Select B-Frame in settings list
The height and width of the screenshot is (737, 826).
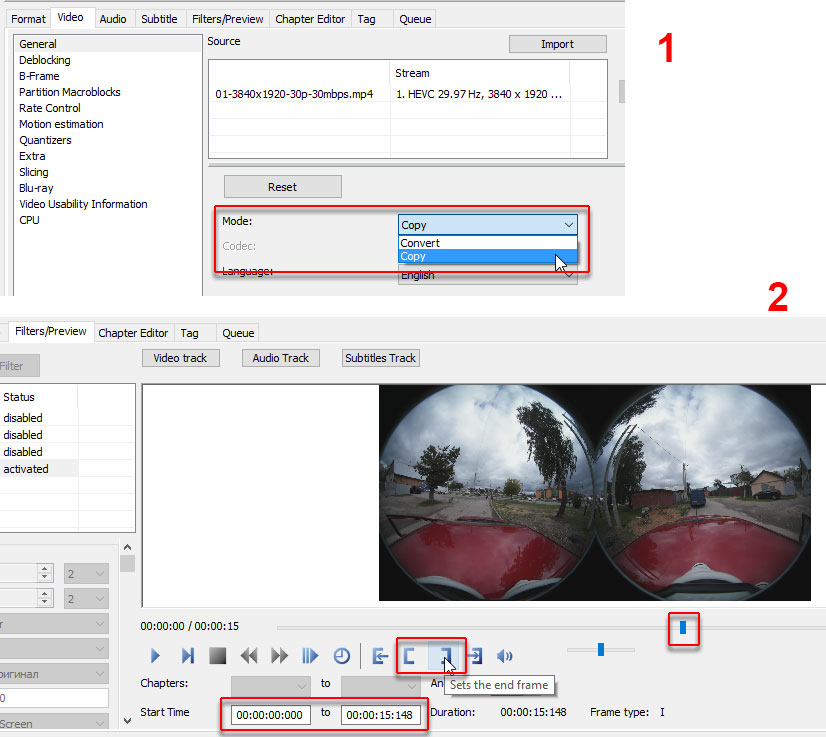[x=107, y=76]
